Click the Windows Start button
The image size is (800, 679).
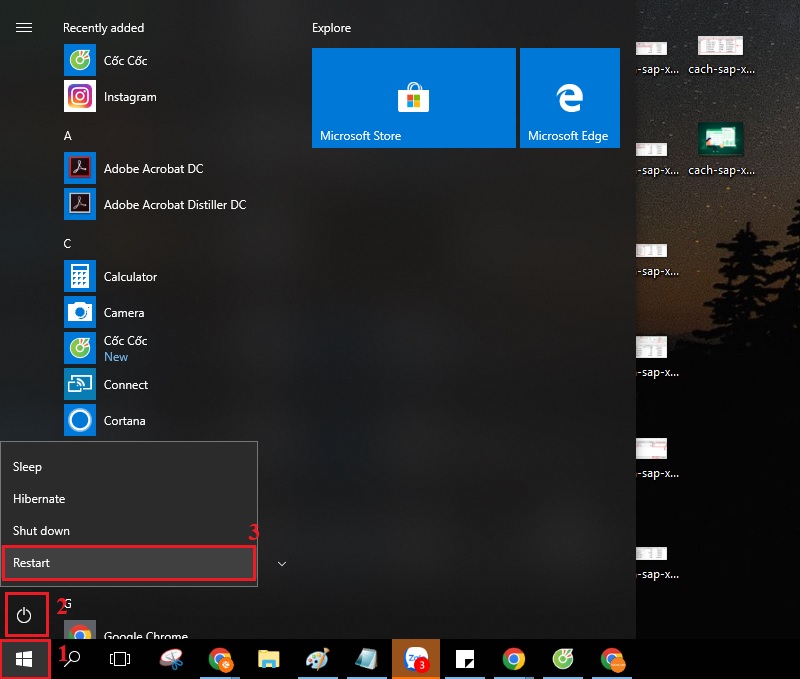click(25, 659)
